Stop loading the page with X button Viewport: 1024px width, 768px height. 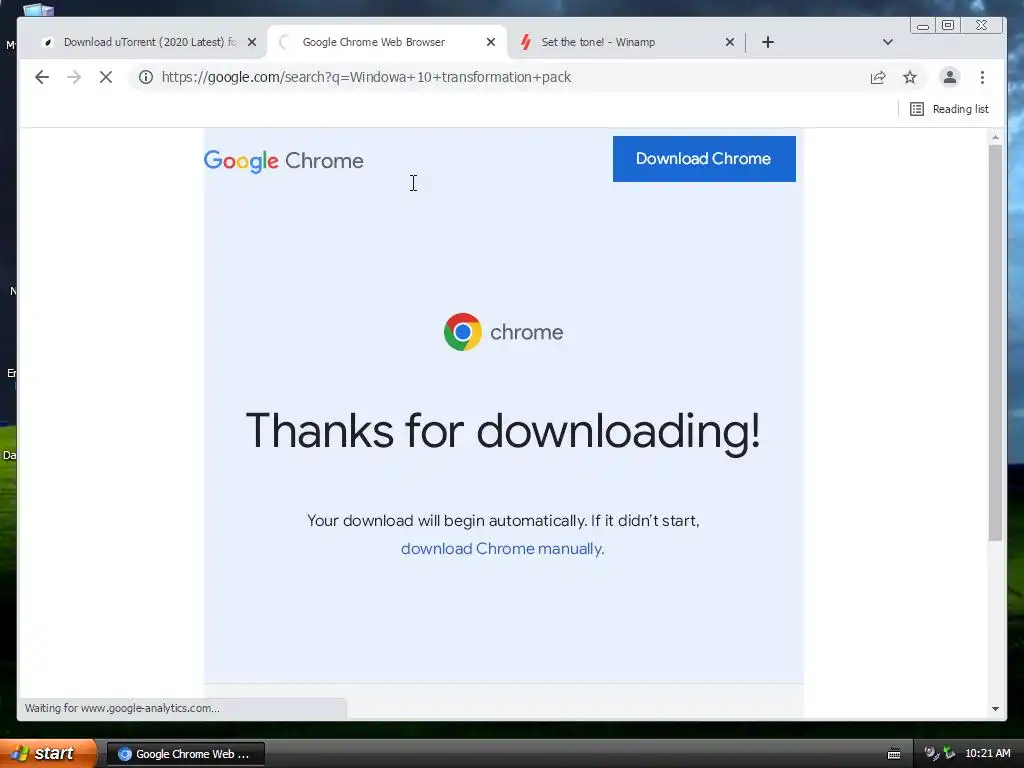pyautogui.click(x=106, y=77)
